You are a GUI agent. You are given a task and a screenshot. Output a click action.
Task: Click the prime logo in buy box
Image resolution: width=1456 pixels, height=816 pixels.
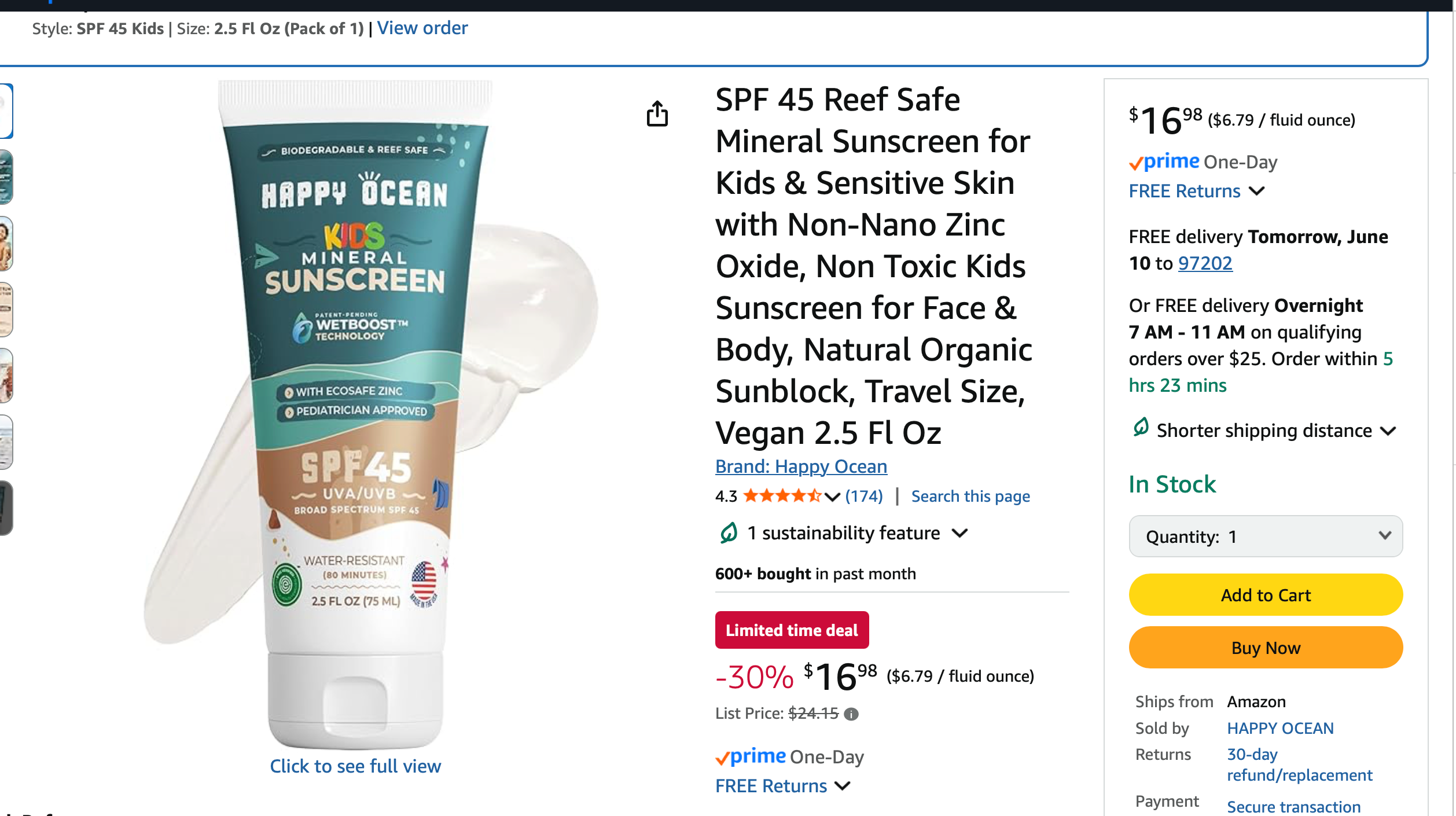[1164, 162]
